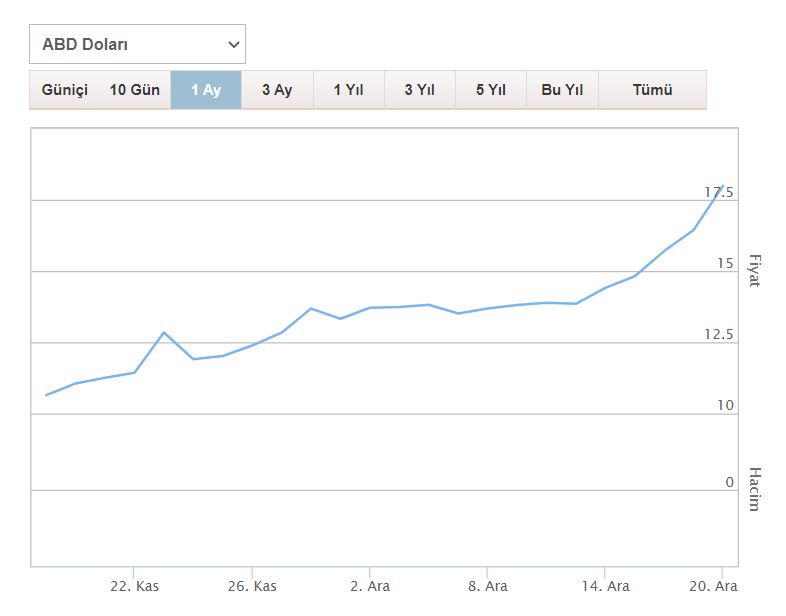The width and height of the screenshot is (786, 616).
Task: Click the 17.5 price axis label
Action: click(719, 192)
